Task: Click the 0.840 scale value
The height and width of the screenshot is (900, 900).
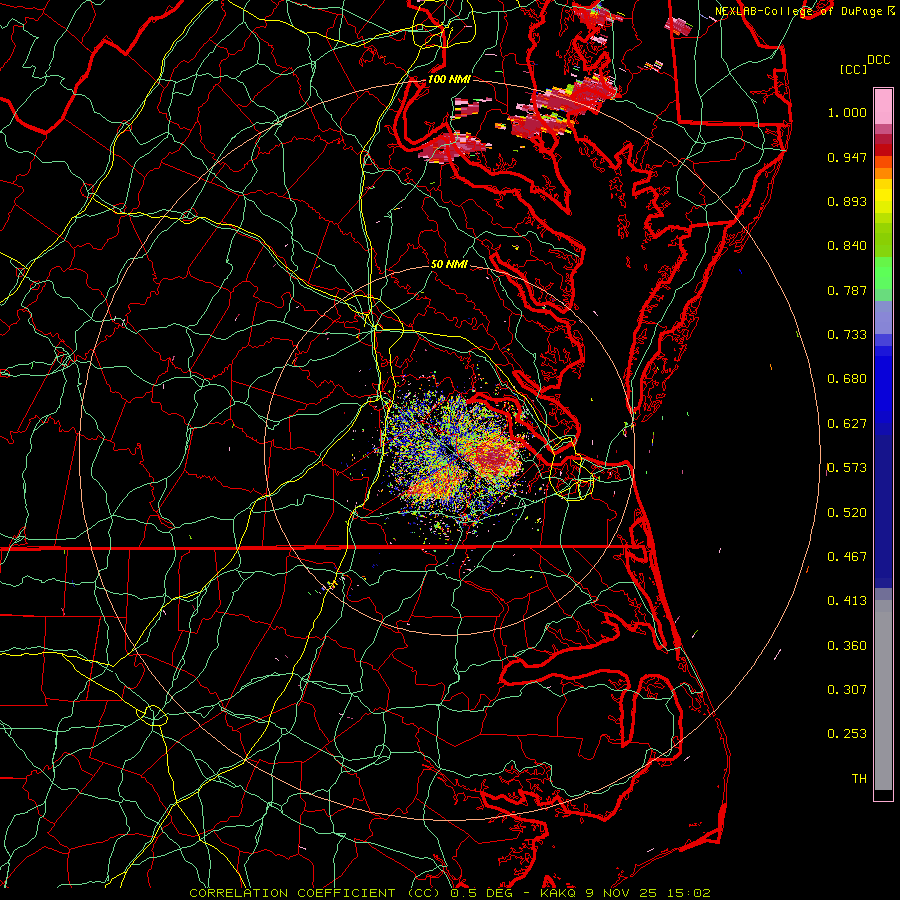Action: click(x=847, y=246)
